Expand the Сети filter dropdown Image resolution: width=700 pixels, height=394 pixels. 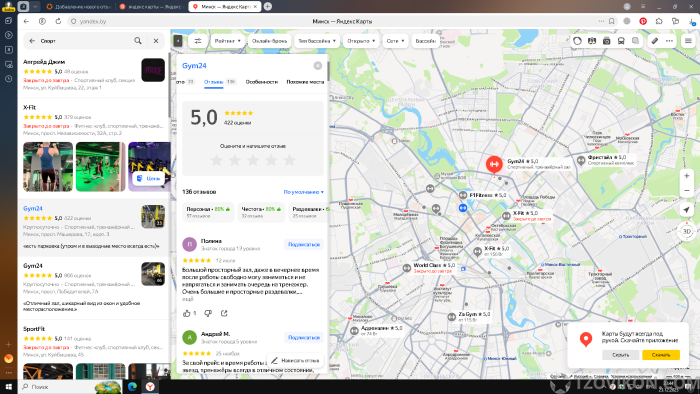395,41
